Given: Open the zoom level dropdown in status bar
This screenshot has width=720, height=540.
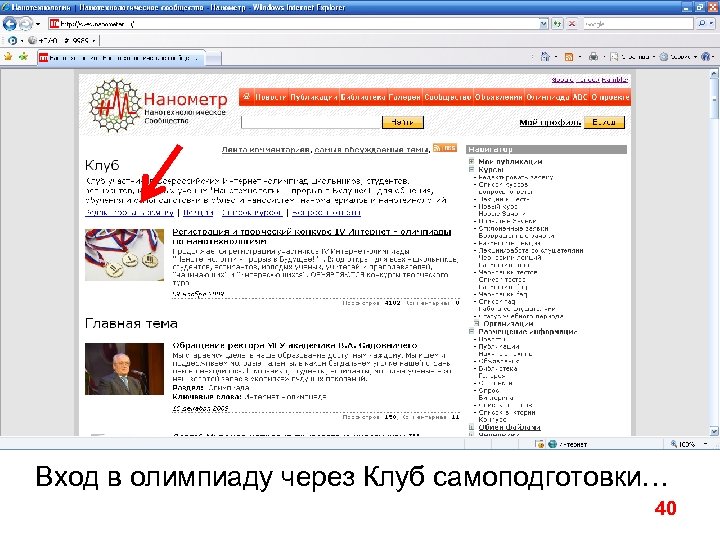Looking at the screenshot, I should coord(705,444).
